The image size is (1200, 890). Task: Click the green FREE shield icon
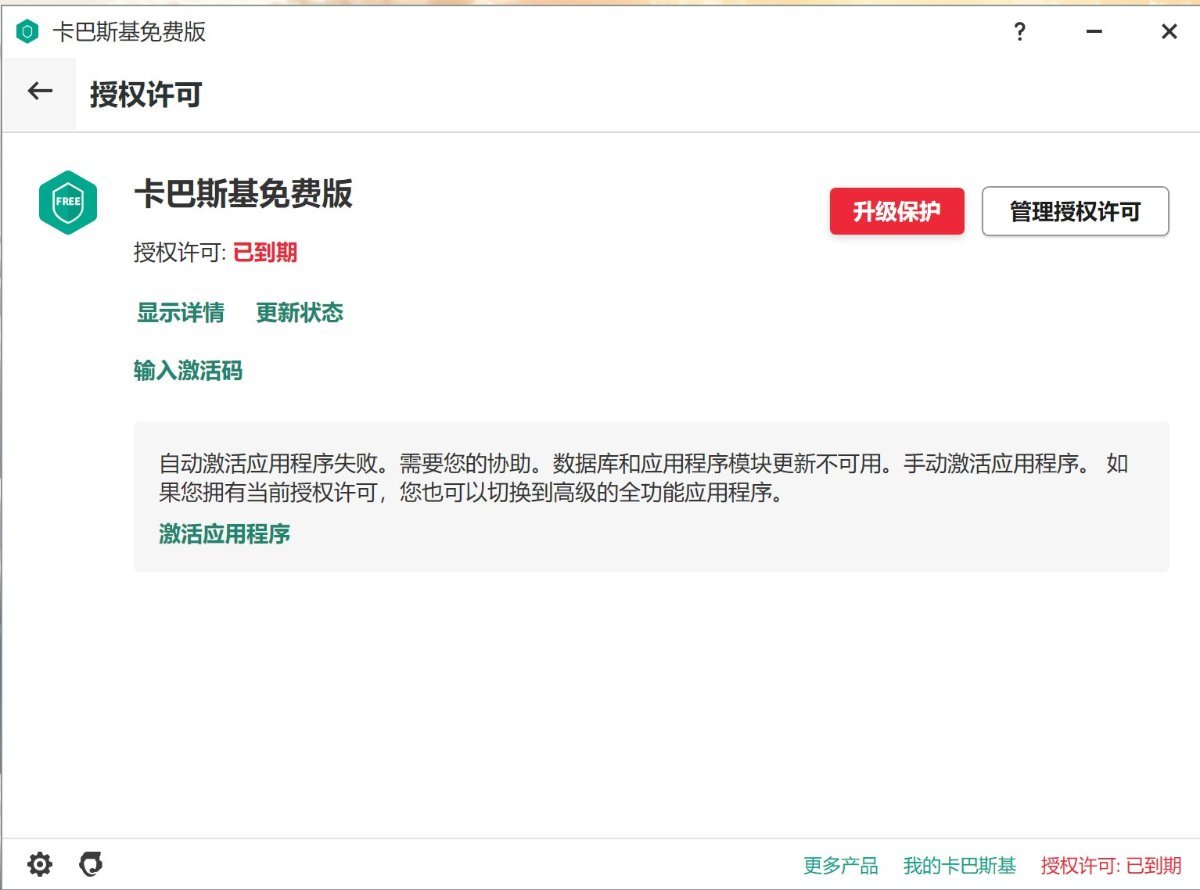(68, 202)
